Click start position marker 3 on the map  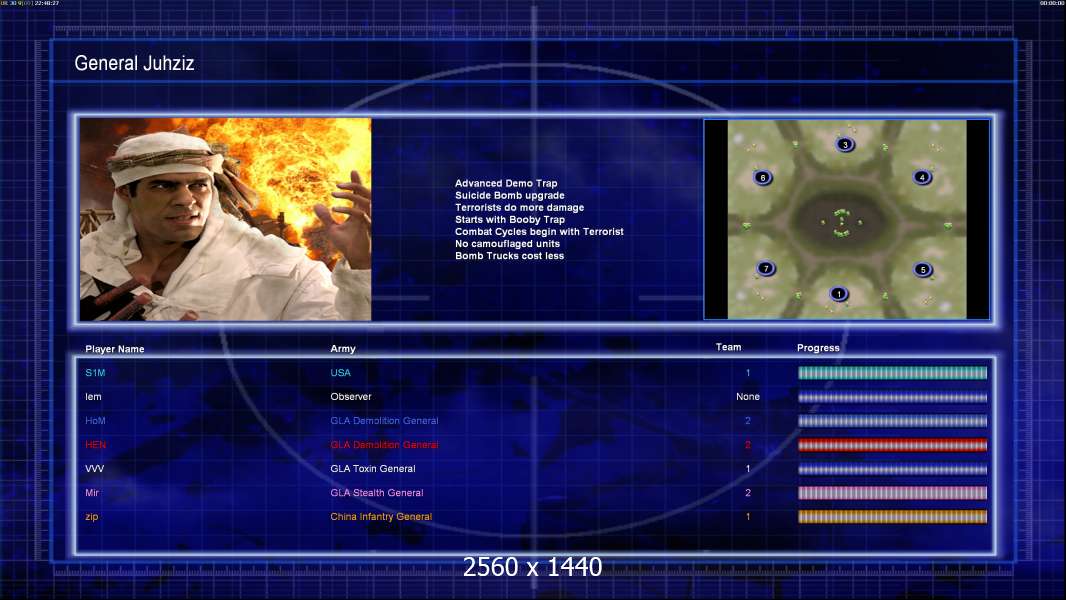pyautogui.click(x=845, y=144)
